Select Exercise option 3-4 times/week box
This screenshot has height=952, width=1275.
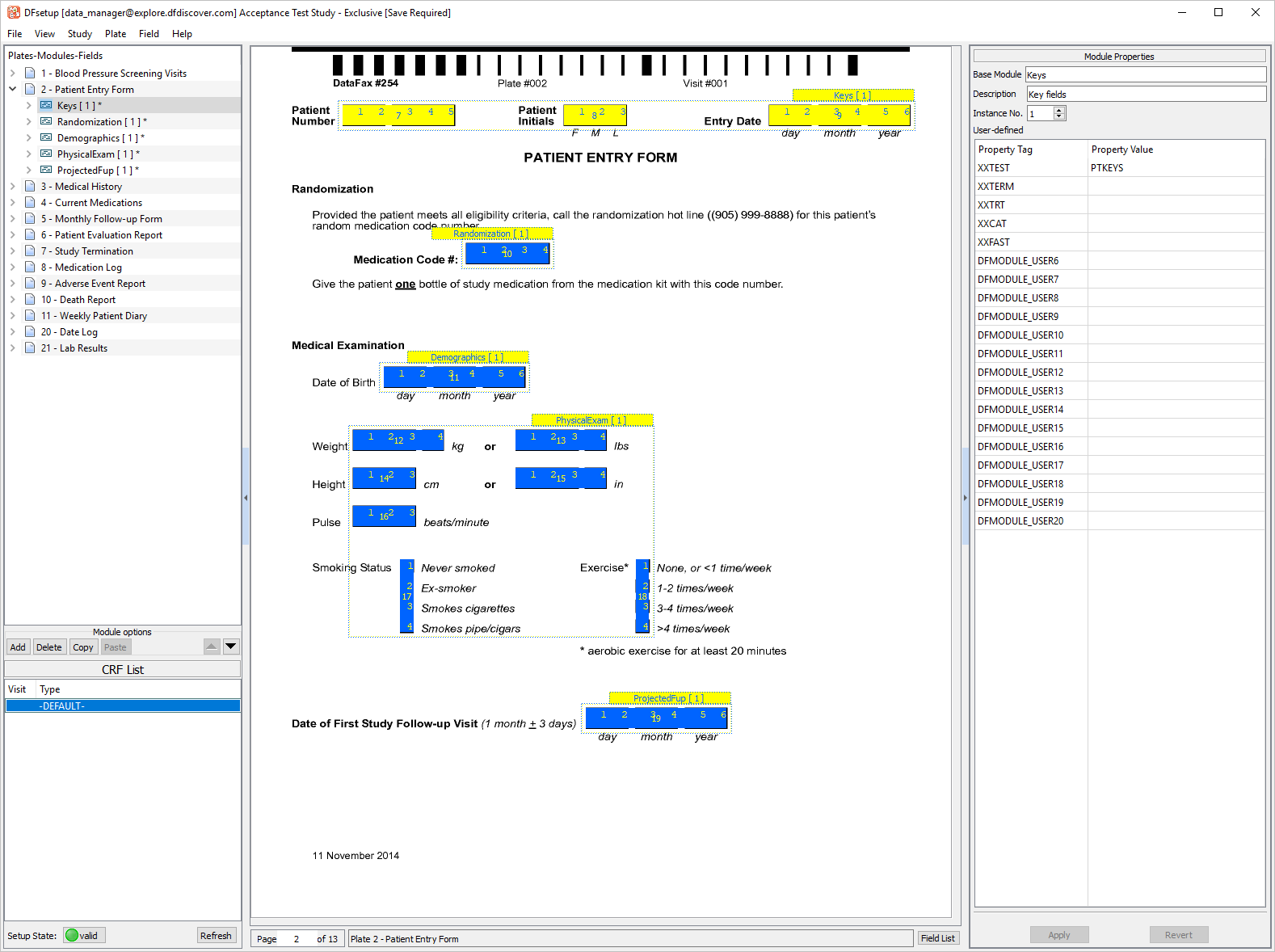[644, 607]
